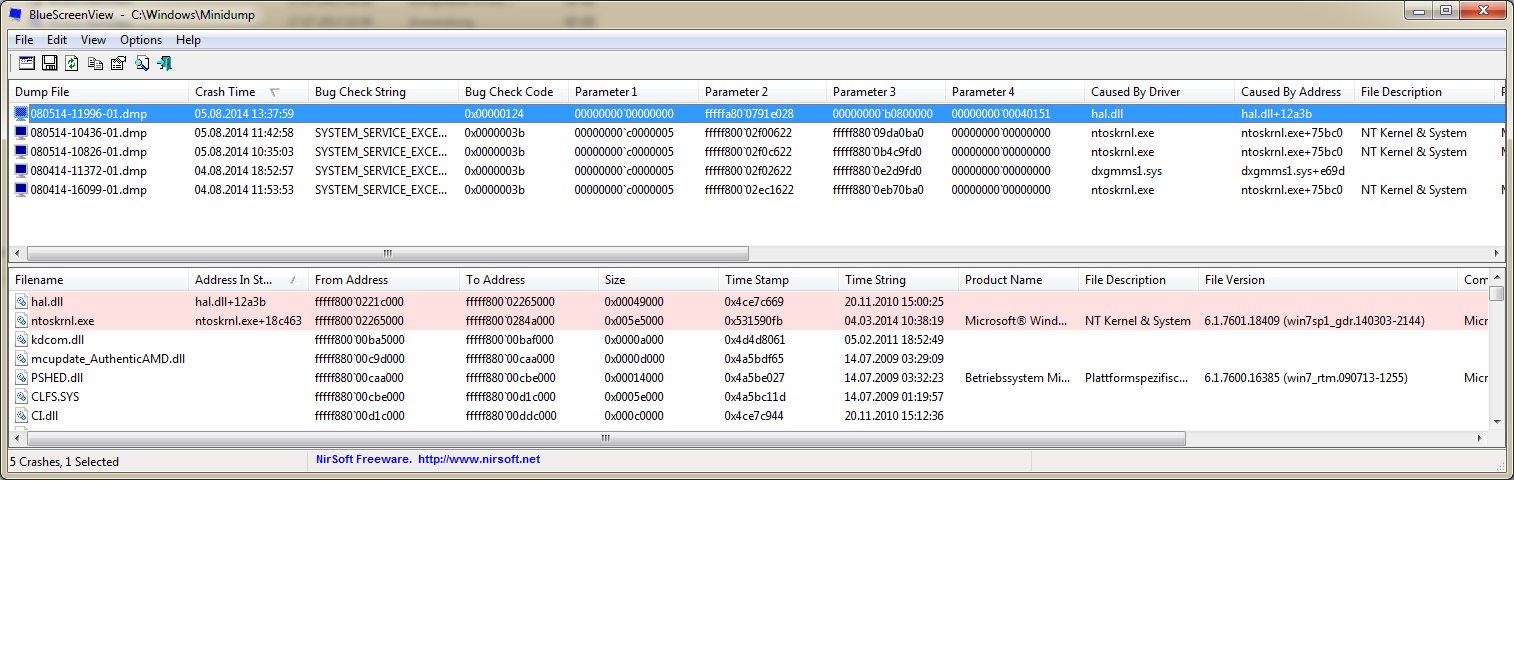Click the 0x531590fb time stamp cell

[754, 321]
